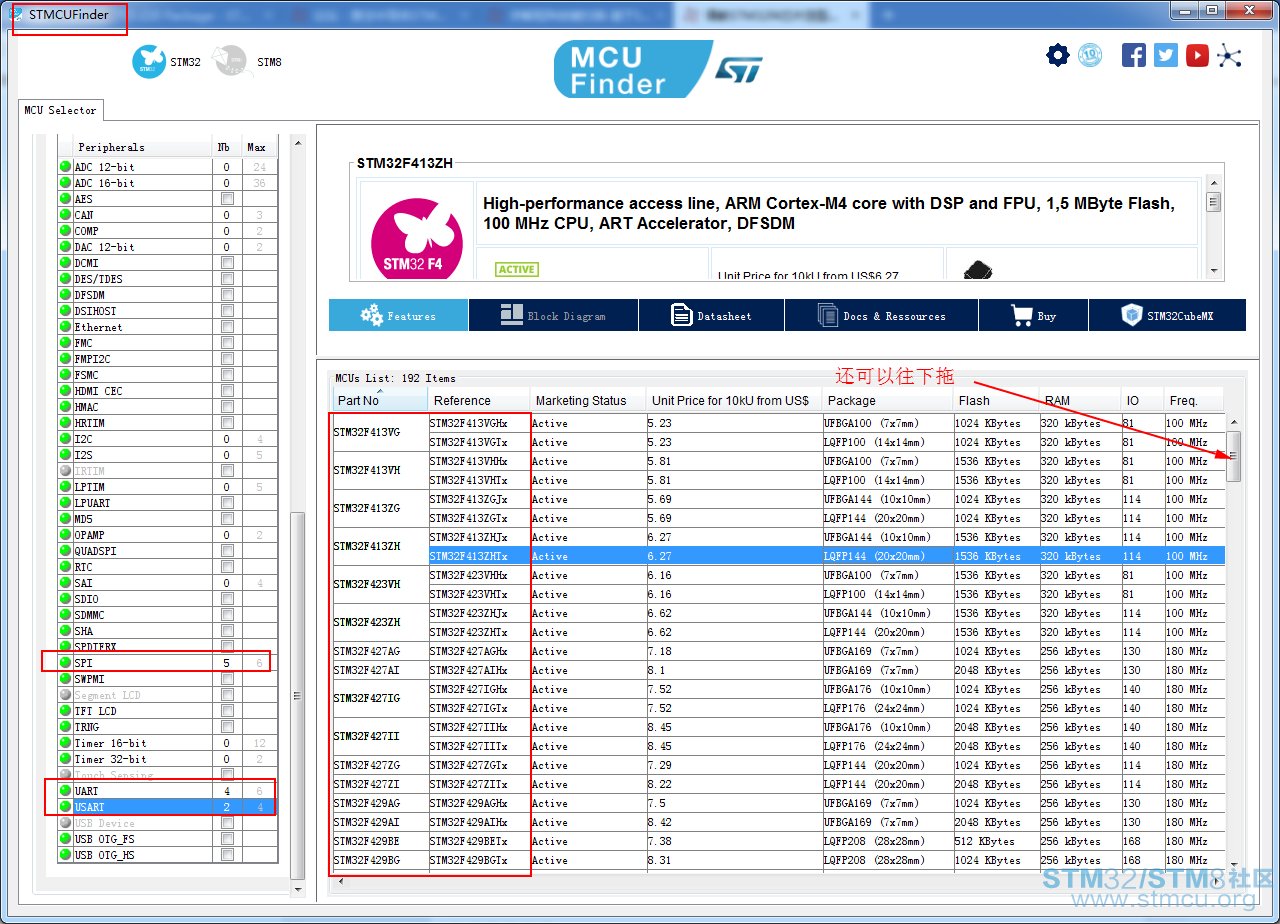Viewport: 1280px width, 924px height.
Task: Click the peripherals panel scrollbar thumb
Action: (x=297, y=696)
